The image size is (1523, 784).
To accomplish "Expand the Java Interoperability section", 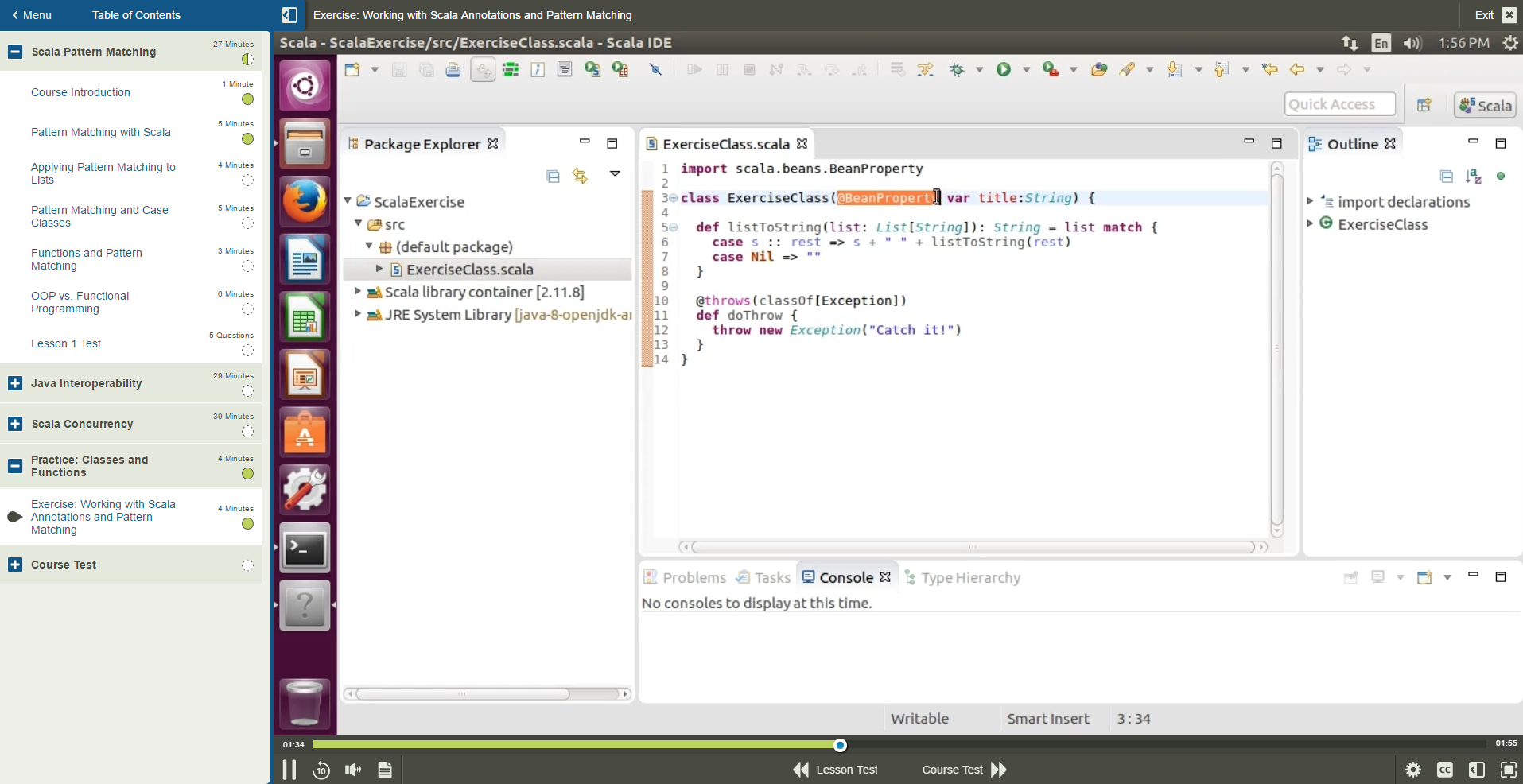I will (15, 383).
